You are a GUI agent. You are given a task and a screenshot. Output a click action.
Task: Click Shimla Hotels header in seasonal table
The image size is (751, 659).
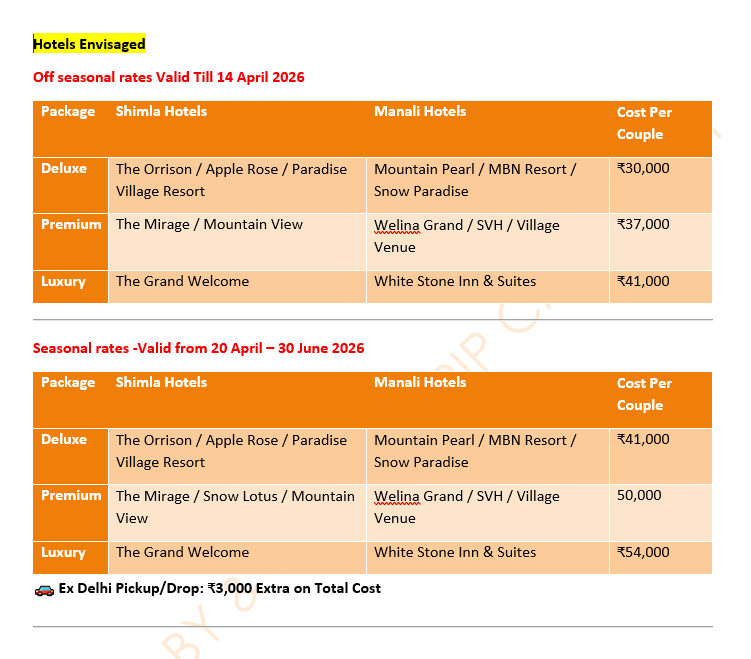pyautogui.click(x=161, y=383)
